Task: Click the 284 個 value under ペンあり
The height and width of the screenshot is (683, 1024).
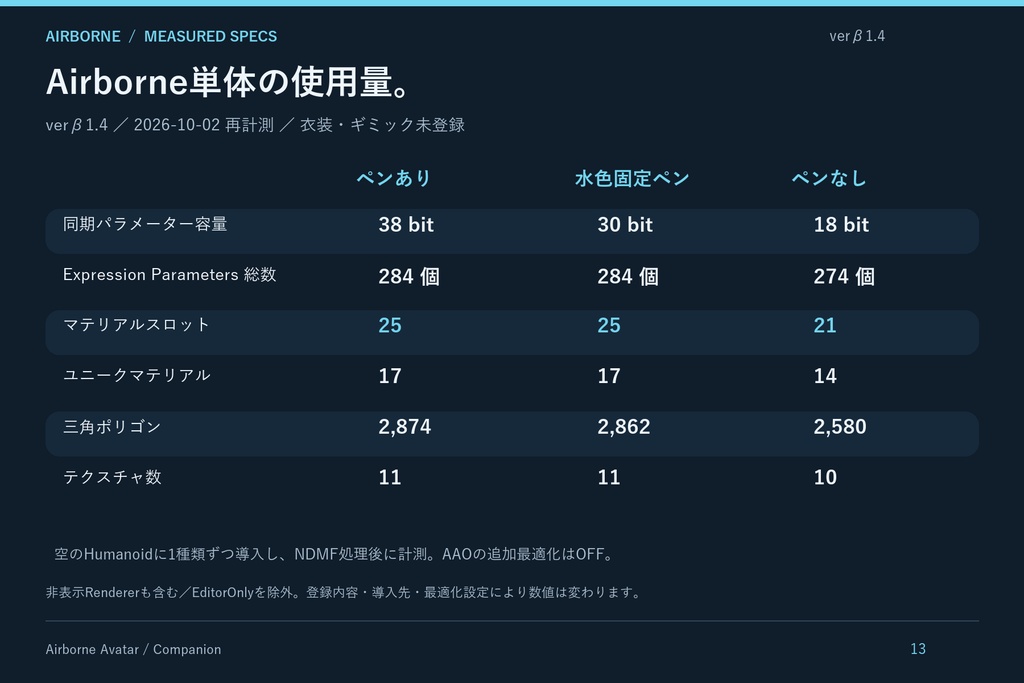Action: pyautogui.click(x=409, y=276)
